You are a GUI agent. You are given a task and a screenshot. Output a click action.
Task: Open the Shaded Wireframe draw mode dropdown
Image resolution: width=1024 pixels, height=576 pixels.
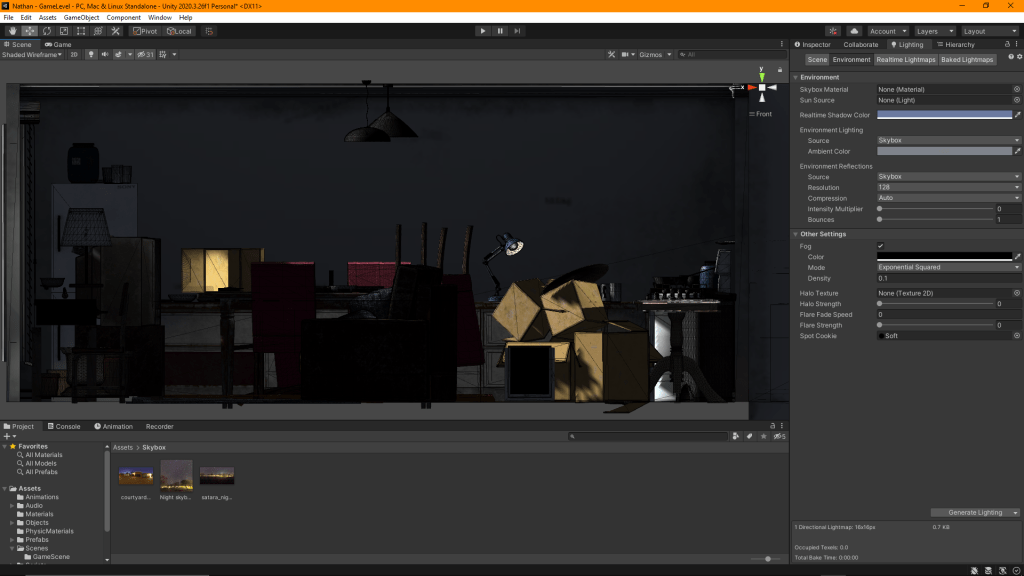pos(32,54)
